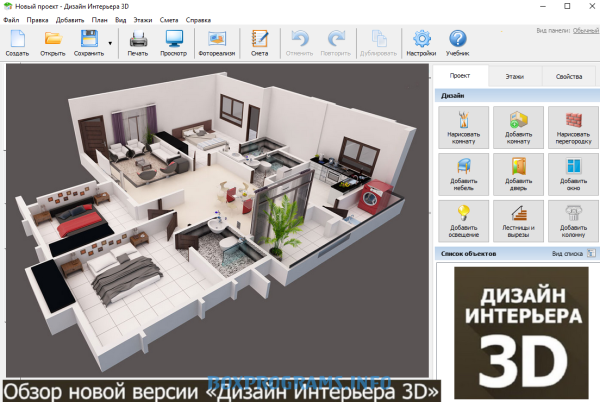
Task: Click the Дизайн Интерьера 3D logo thumbnail
Action: tap(521, 333)
